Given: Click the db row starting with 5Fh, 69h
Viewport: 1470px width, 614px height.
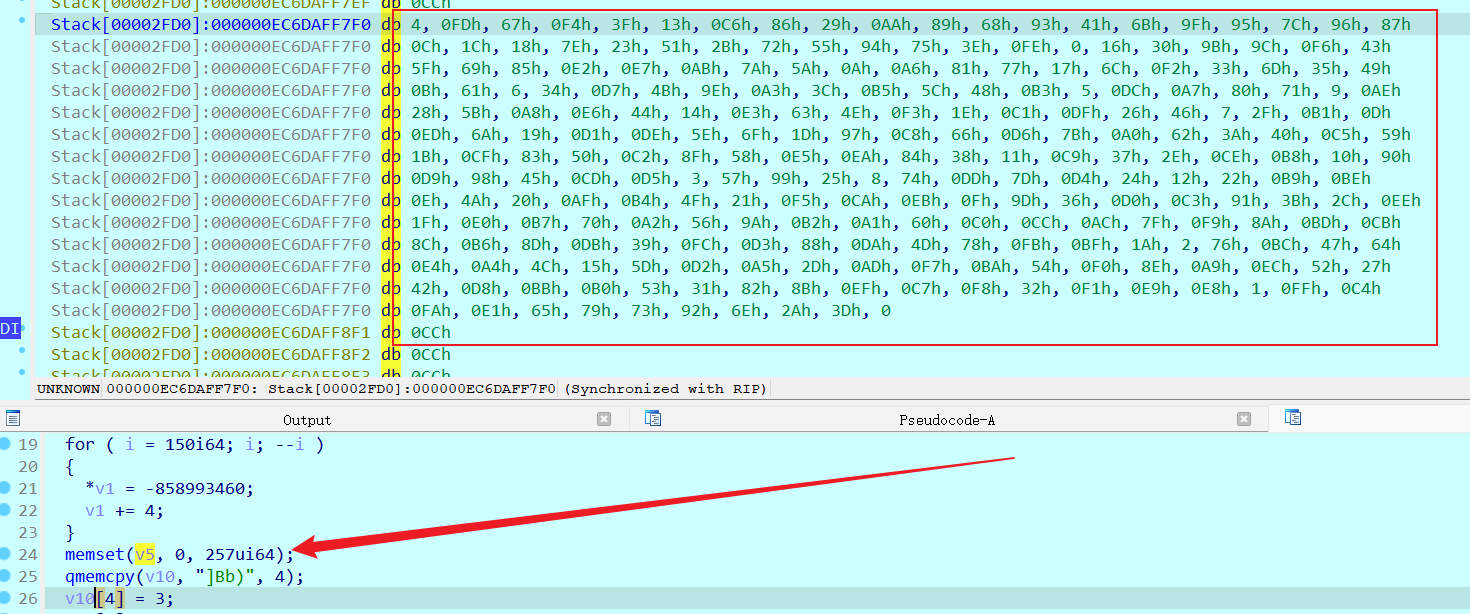Looking at the screenshot, I should (x=886, y=68).
